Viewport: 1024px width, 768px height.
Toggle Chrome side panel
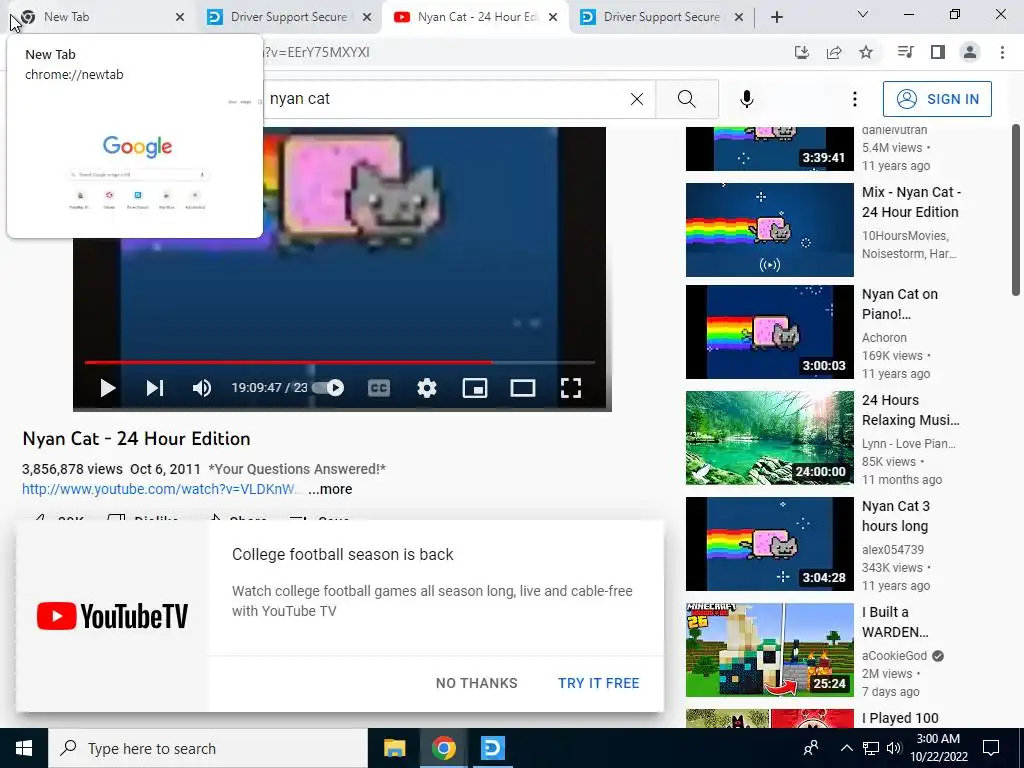pyautogui.click(x=938, y=52)
